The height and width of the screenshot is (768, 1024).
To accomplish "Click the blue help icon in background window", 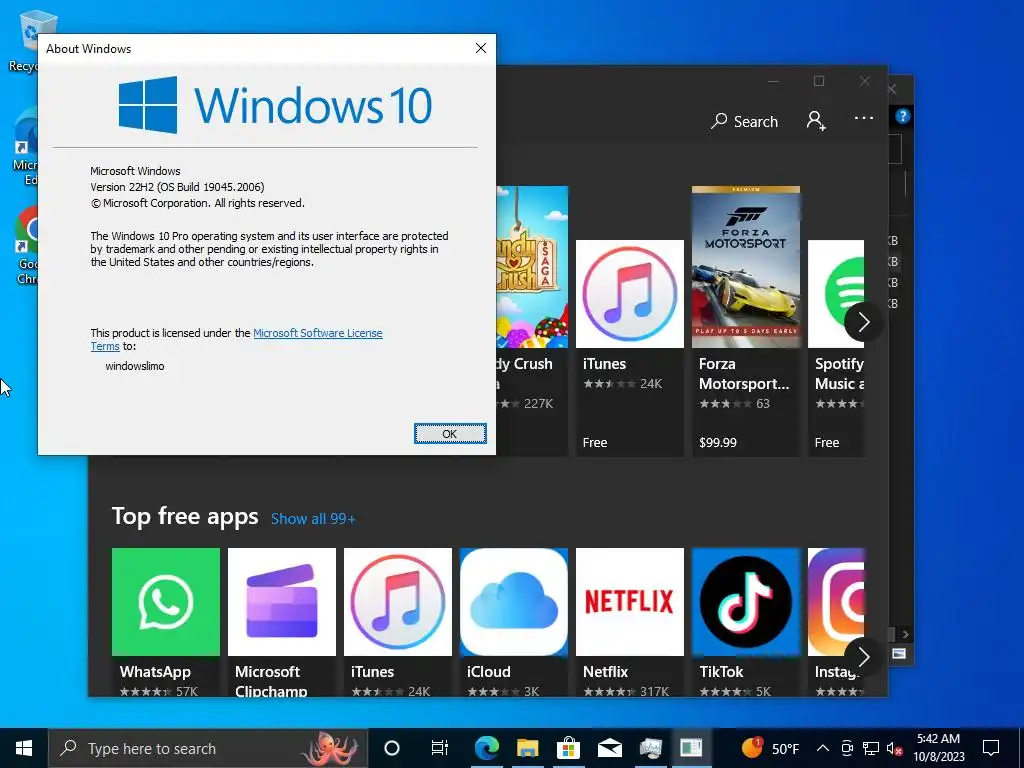I will click(903, 116).
